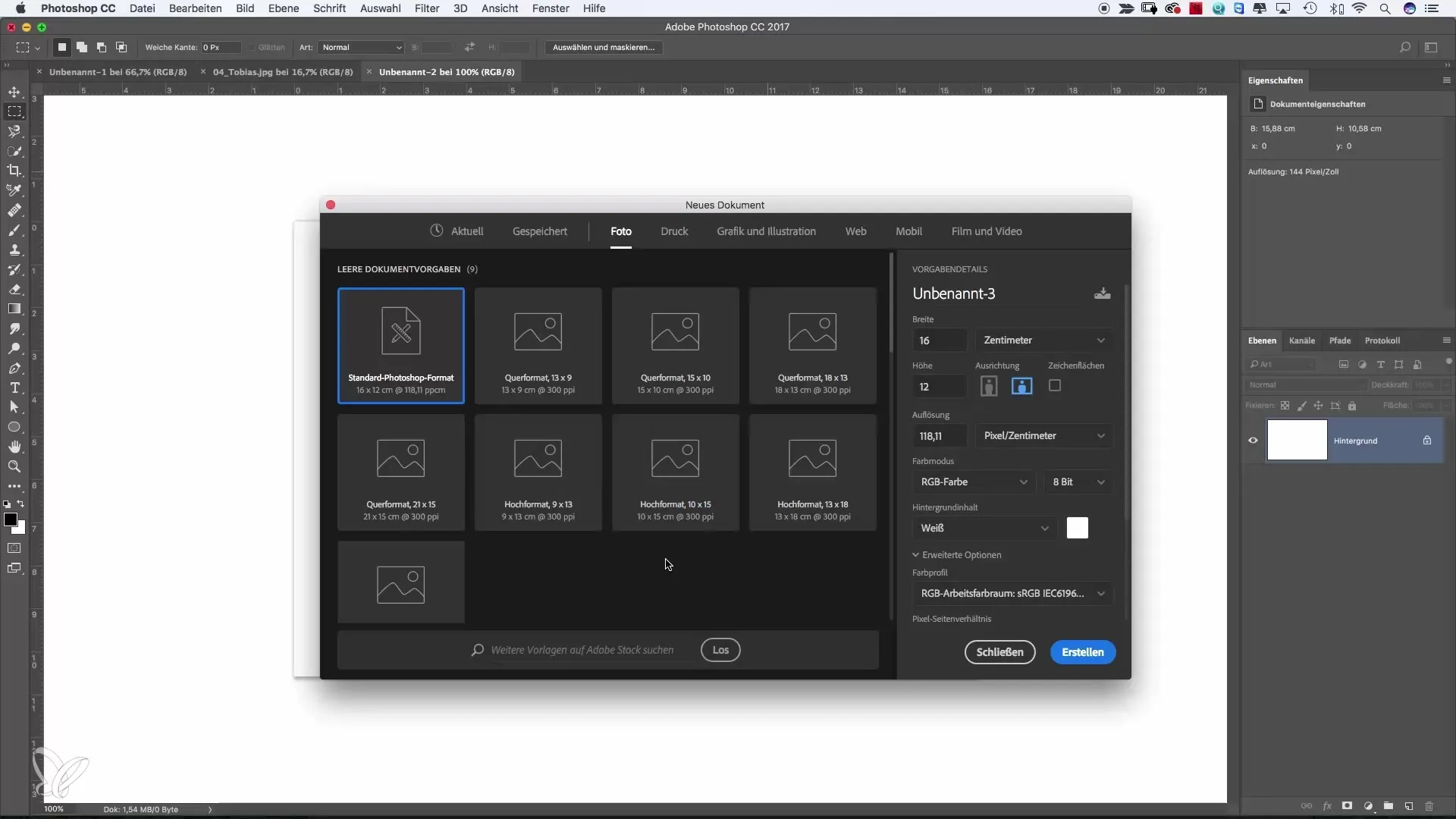The image size is (1456, 819).
Task: Open the Zentimeter unit dropdown
Action: 1044,340
